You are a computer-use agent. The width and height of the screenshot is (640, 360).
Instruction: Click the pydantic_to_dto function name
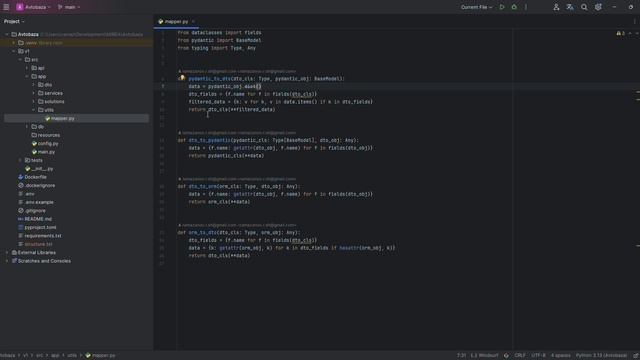point(209,79)
